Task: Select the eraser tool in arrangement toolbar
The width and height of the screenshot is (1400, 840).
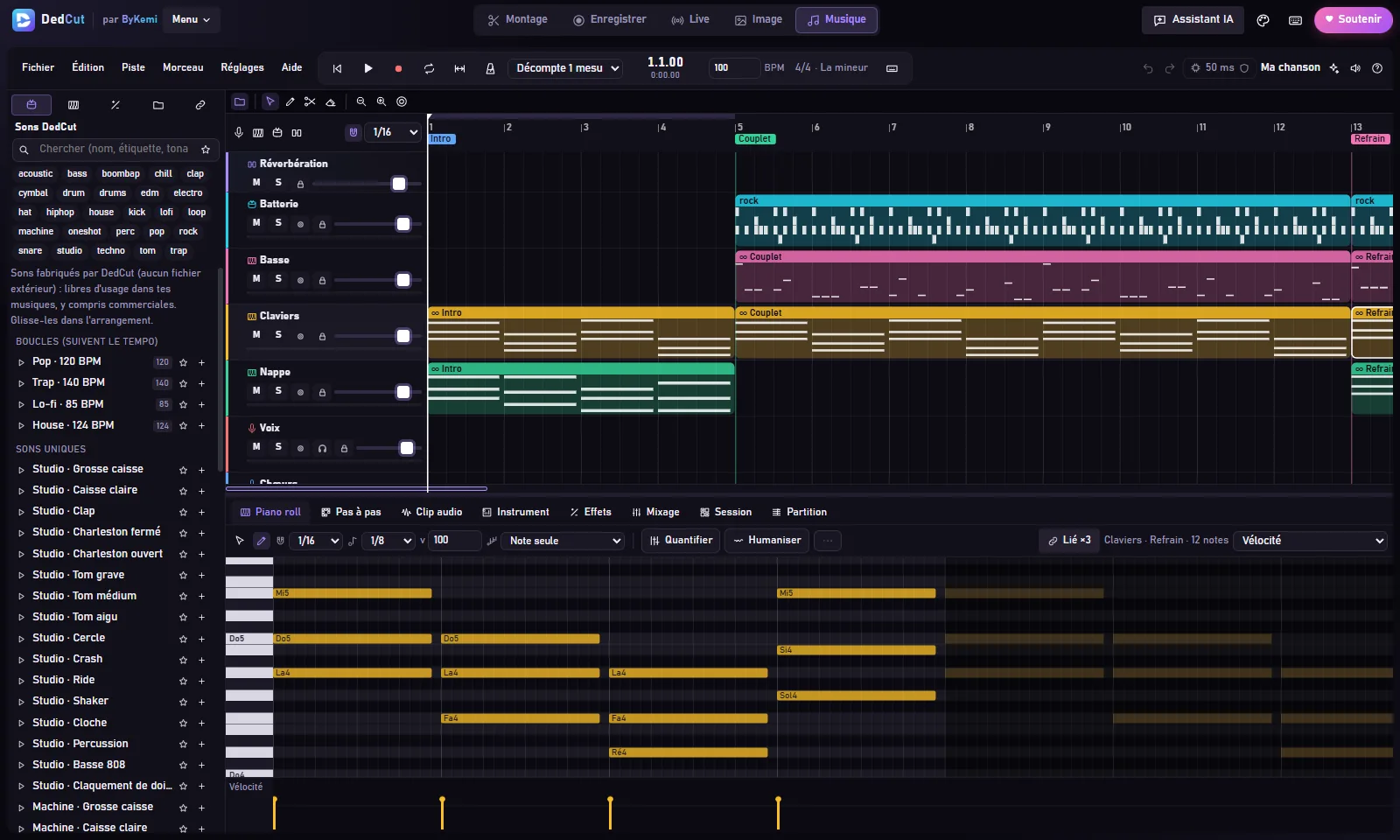Action: point(331,101)
